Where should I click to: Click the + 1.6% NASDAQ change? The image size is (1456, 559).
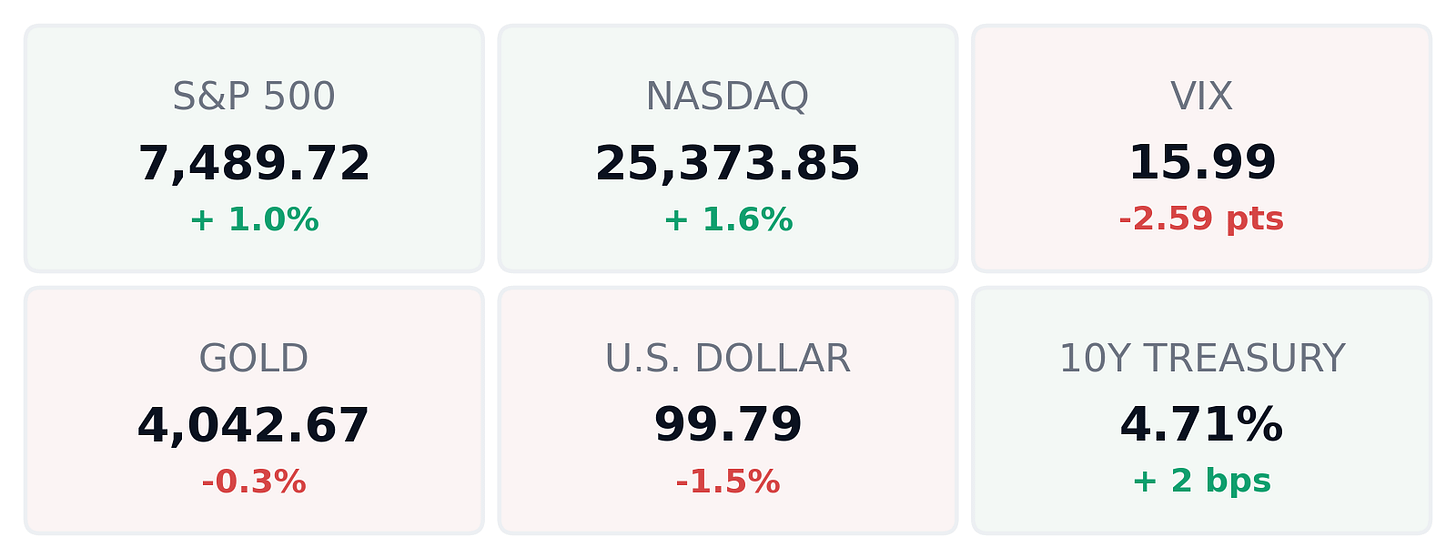[x=728, y=220]
